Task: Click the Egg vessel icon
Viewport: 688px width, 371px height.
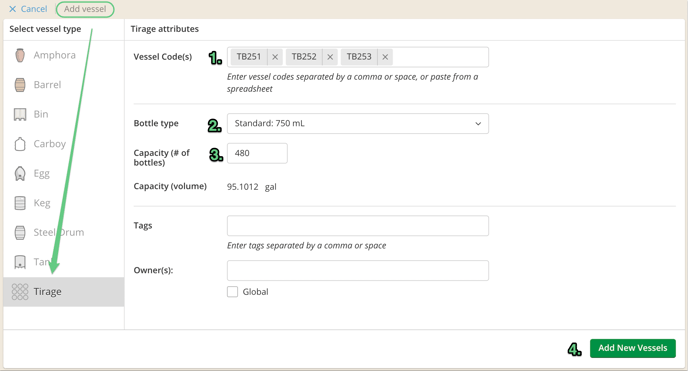Action: (20, 174)
